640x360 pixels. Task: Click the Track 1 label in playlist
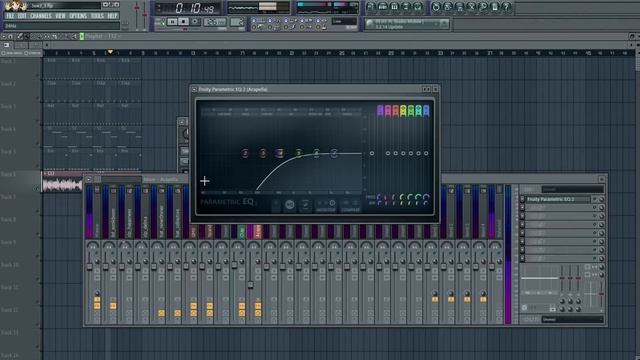coord(9,61)
